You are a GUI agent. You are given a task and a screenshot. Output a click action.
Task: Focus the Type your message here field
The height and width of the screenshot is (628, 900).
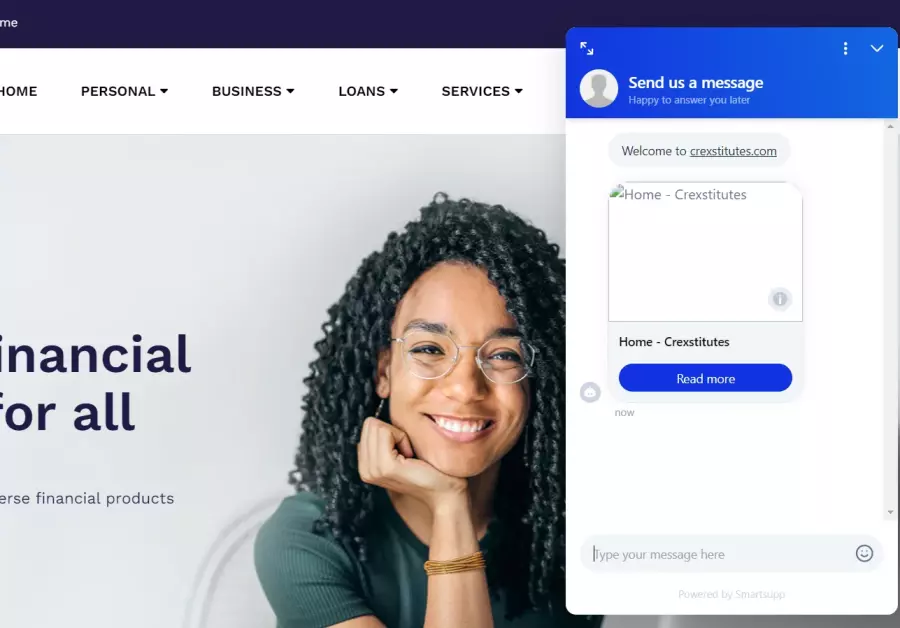coord(720,554)
